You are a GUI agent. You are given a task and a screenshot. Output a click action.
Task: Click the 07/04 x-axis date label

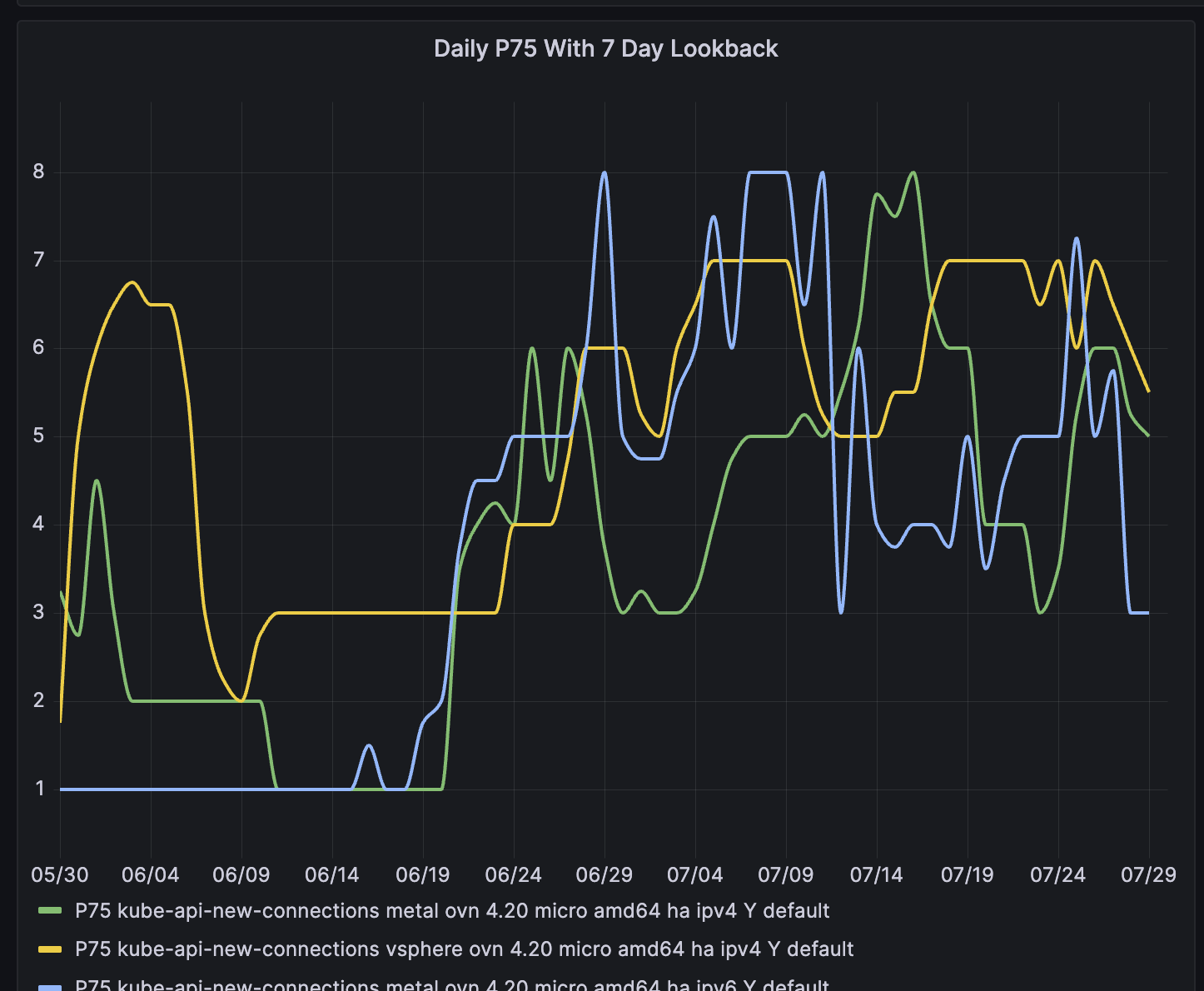[695, 874]
